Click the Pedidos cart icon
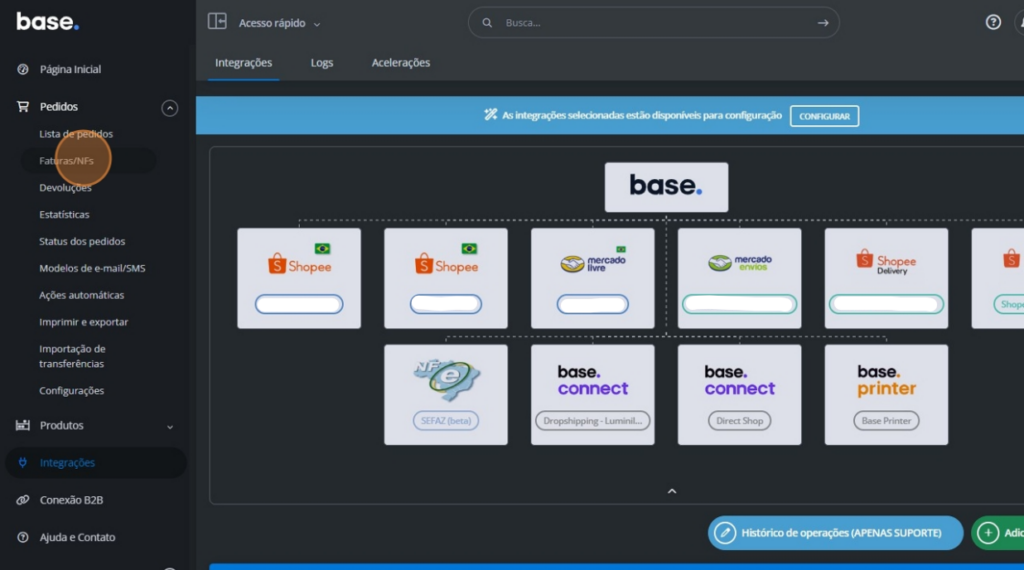Screen dimensions: 1024x570 point(23,106)
